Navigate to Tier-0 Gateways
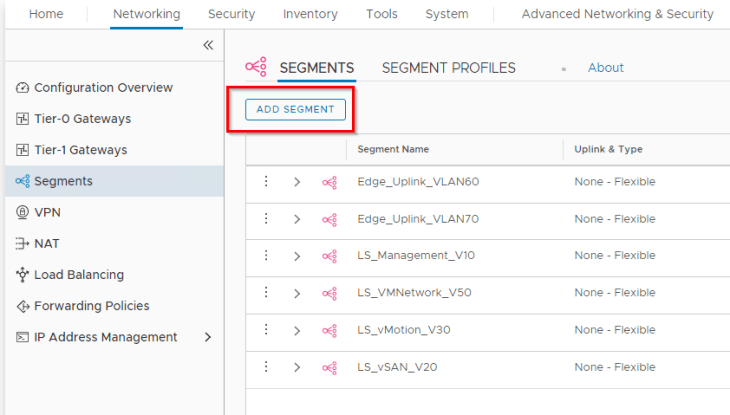This screenshot has height=415, width=730. [x=82, y=119]
